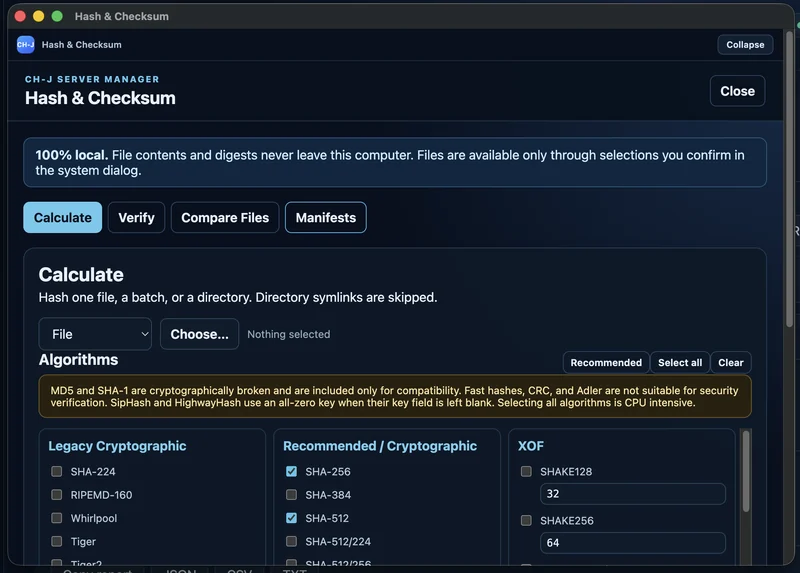Click the 'CH-J SERVER MANAGER' label
This screenshot has height=573, width=800.
click(x=92, y=79)
